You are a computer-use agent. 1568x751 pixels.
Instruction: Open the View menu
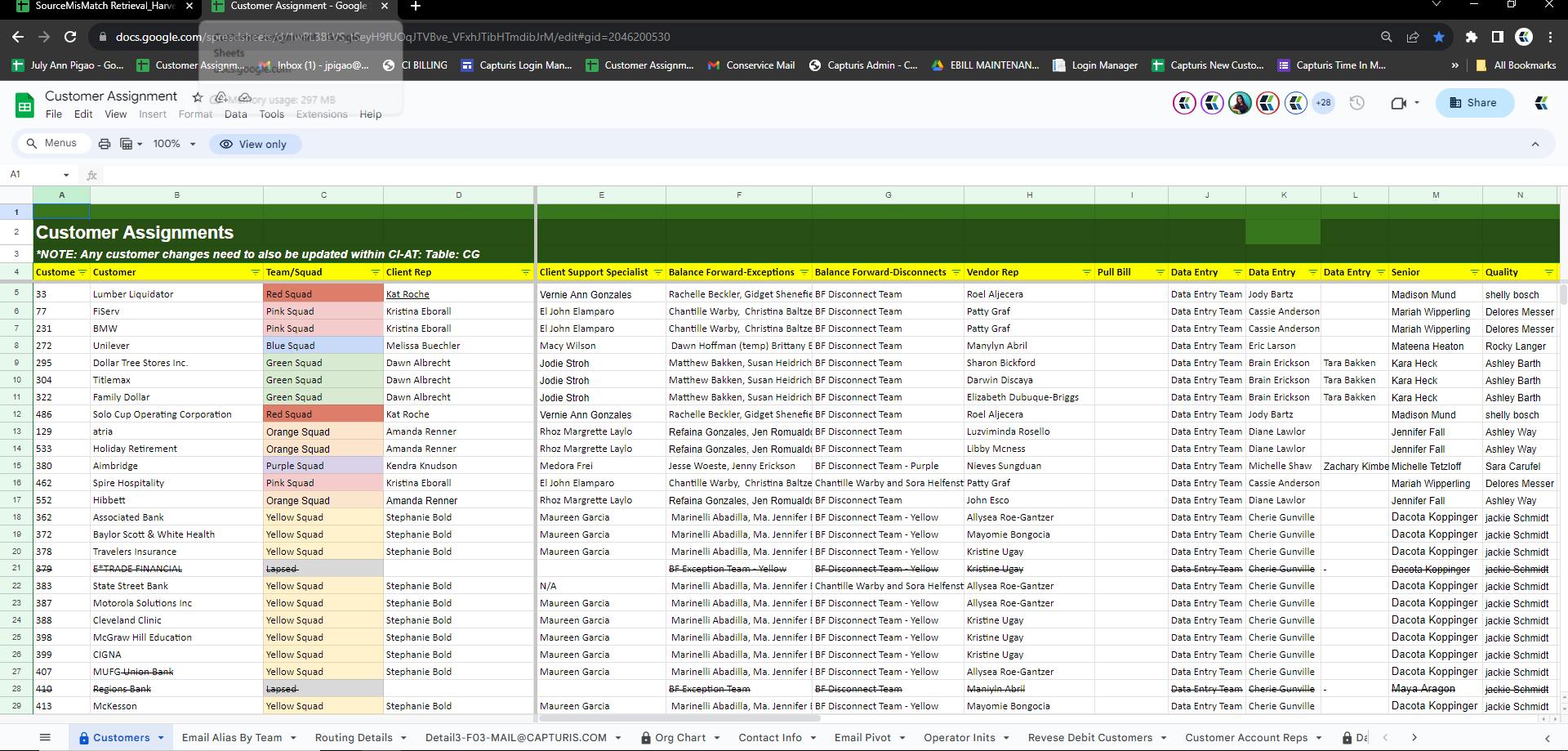click(116, 114)
